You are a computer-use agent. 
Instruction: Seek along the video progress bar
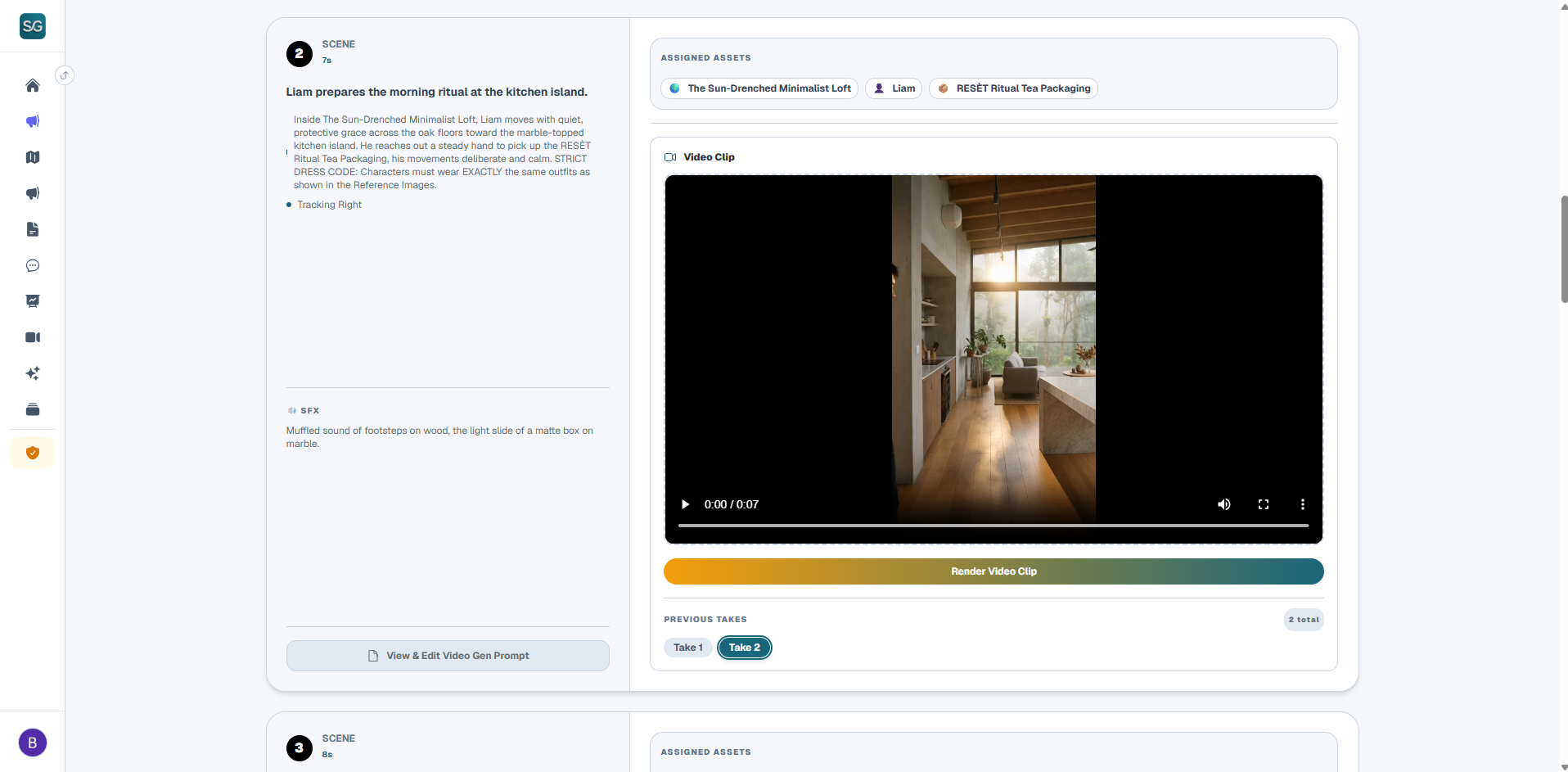pyautogui.click(x=994, y=526)
